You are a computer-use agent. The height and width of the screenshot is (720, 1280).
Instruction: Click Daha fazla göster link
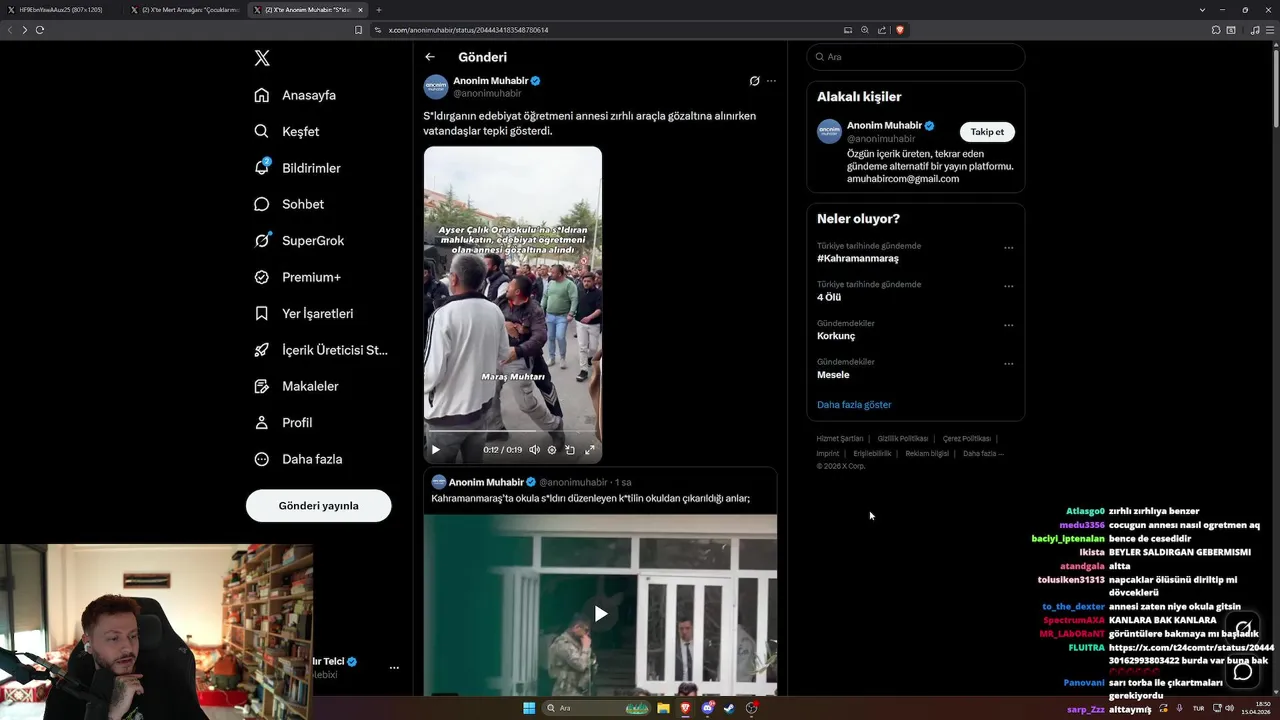click(854, 405)
